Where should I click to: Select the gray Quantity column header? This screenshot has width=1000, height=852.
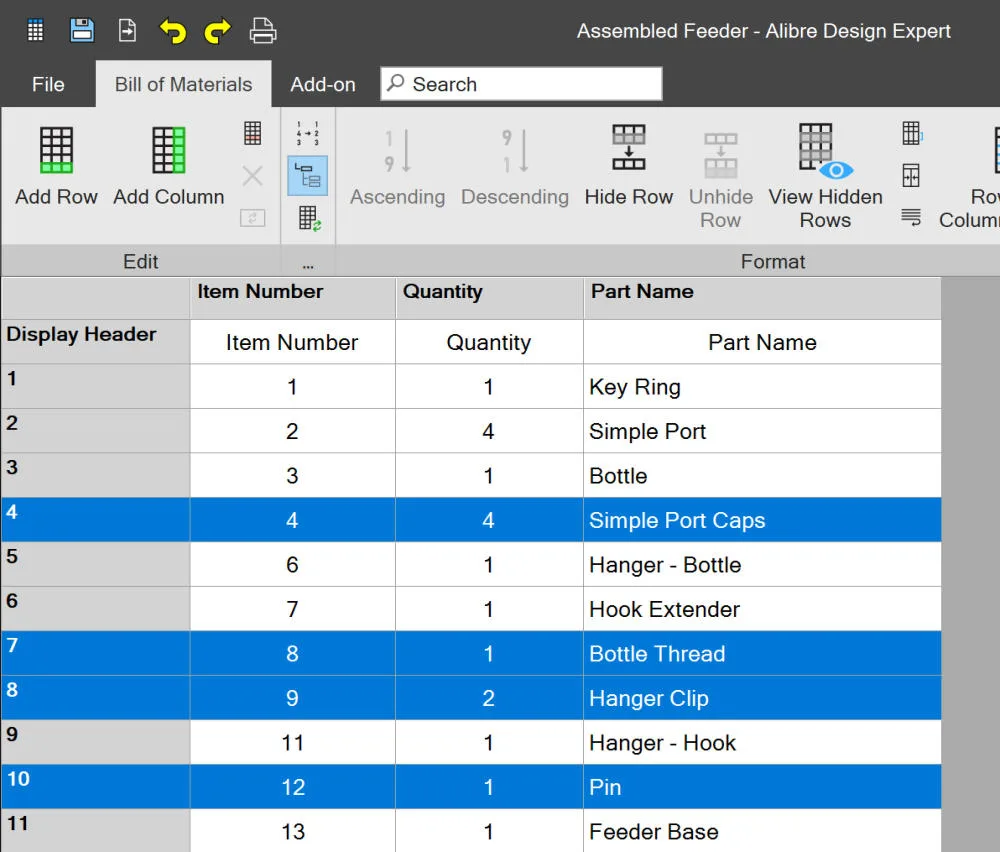pyautogui.click(x=489, y=298)
